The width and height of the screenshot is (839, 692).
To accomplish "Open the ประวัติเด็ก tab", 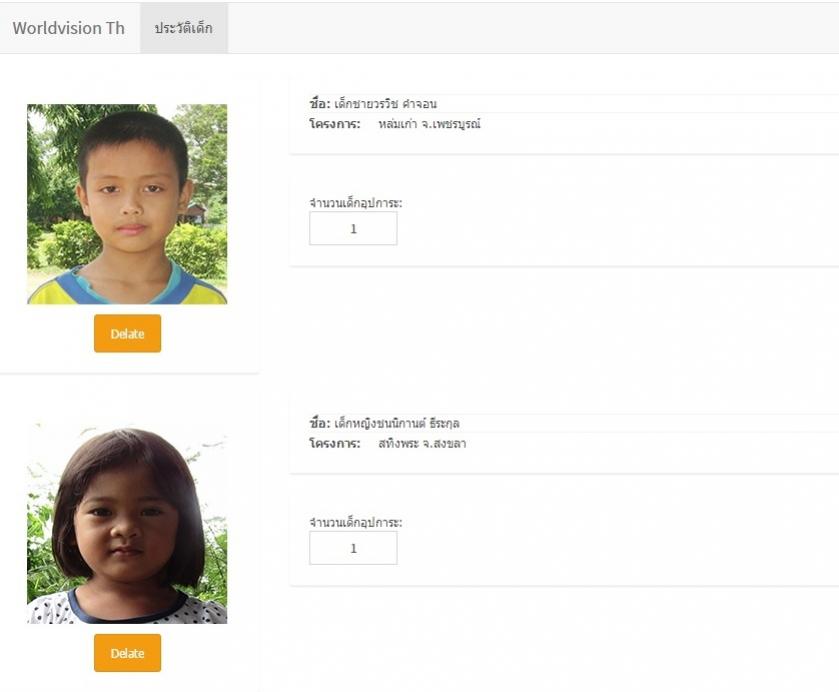I will tap(184, 28).
